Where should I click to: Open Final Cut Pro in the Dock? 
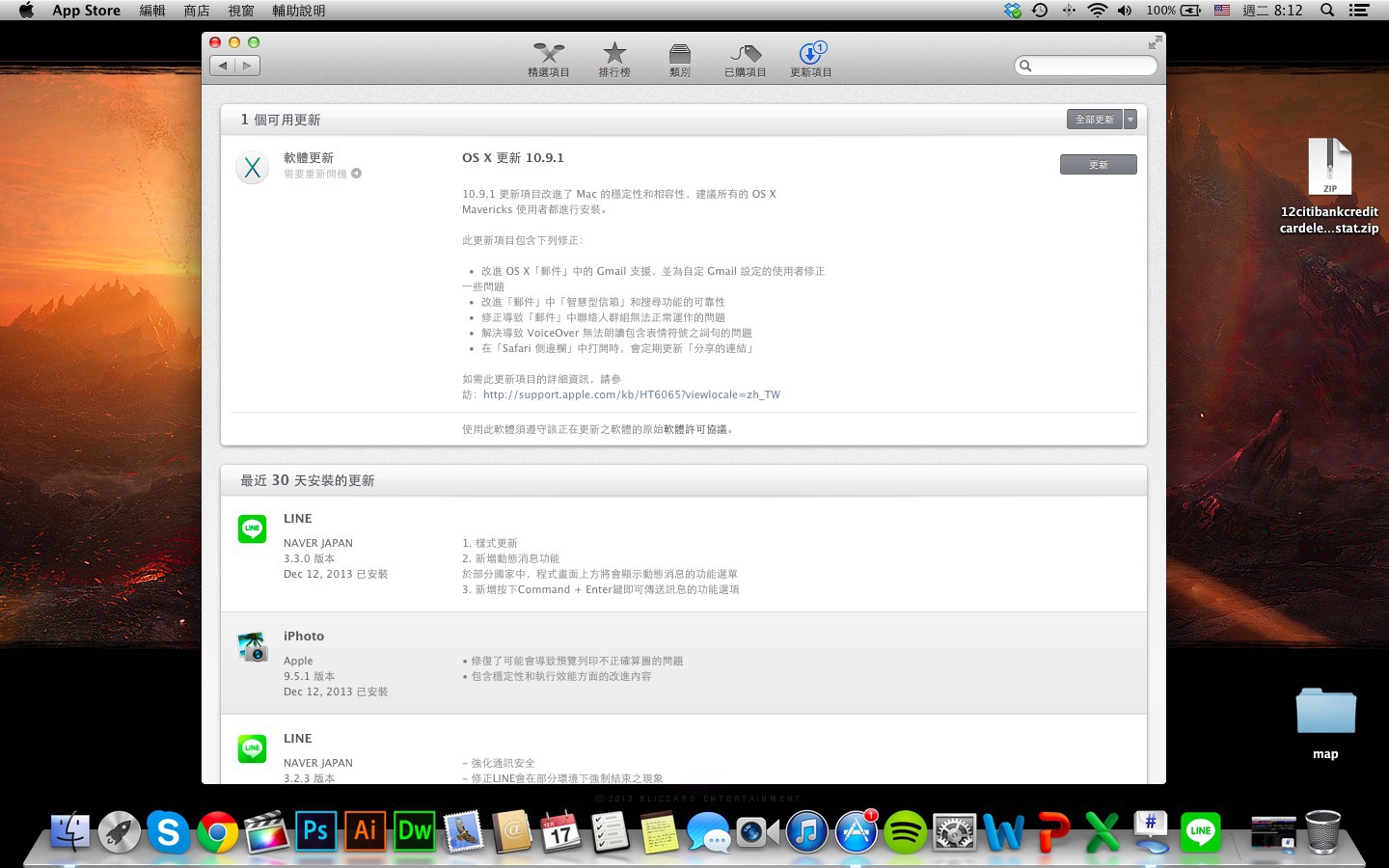coord(266,831)
